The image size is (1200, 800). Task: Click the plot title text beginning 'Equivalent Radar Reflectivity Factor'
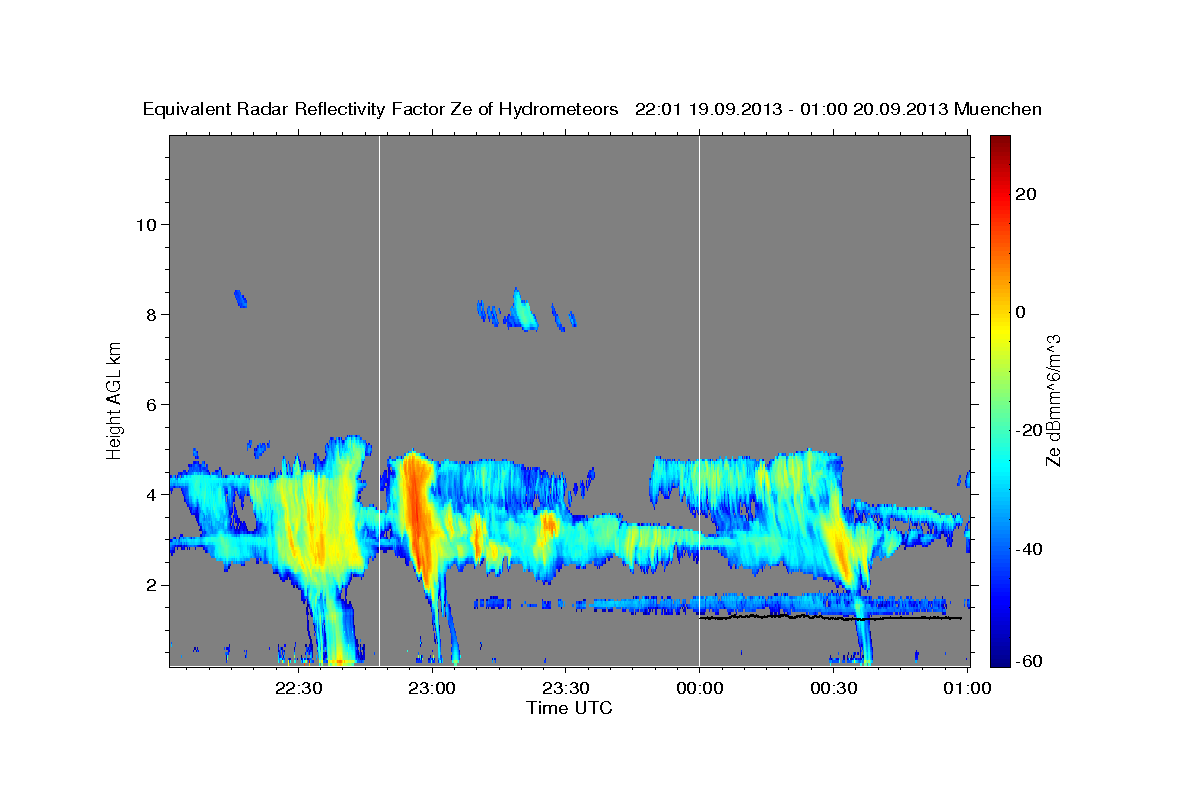(x=592, y=110)
